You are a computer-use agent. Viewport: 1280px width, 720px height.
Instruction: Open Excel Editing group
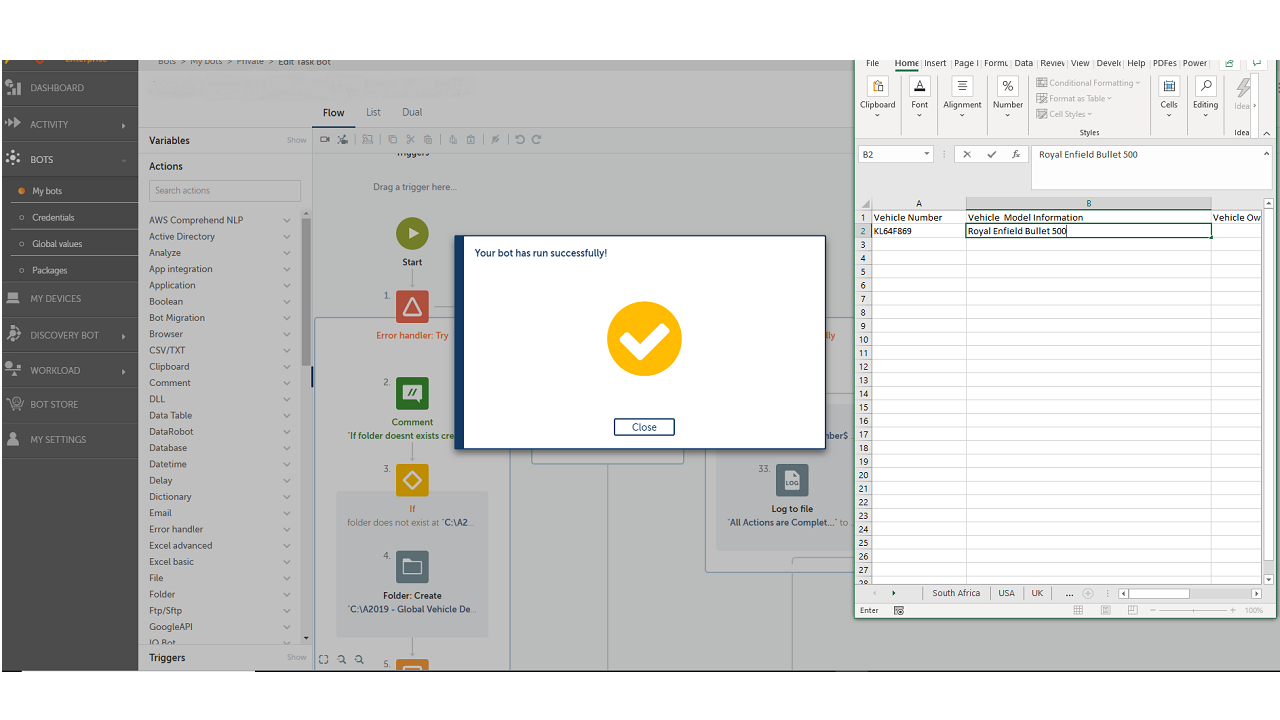tap(1206, 97)
